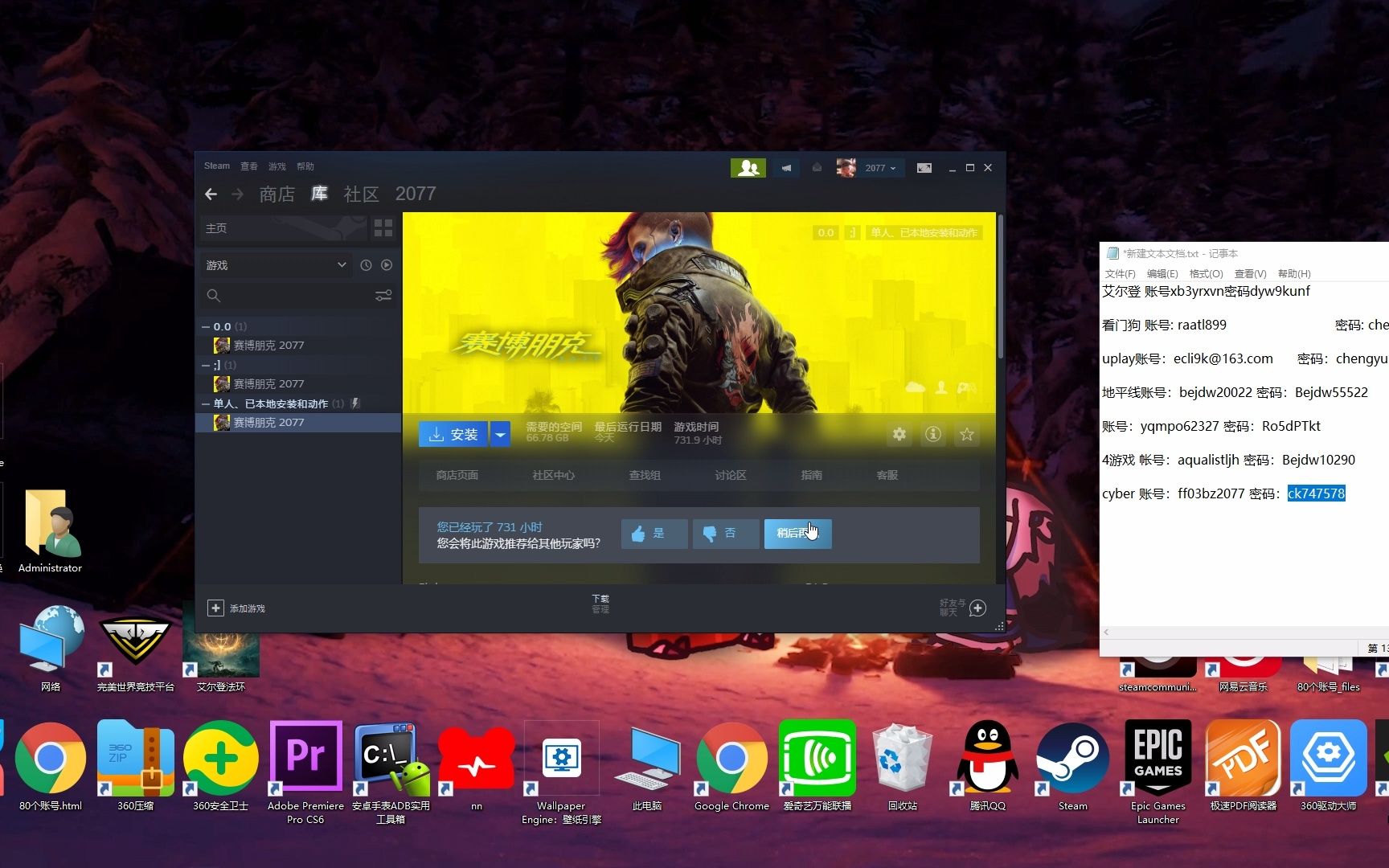
Task: Open the 下载 管理 downloads link
Action: coord(600,604)
